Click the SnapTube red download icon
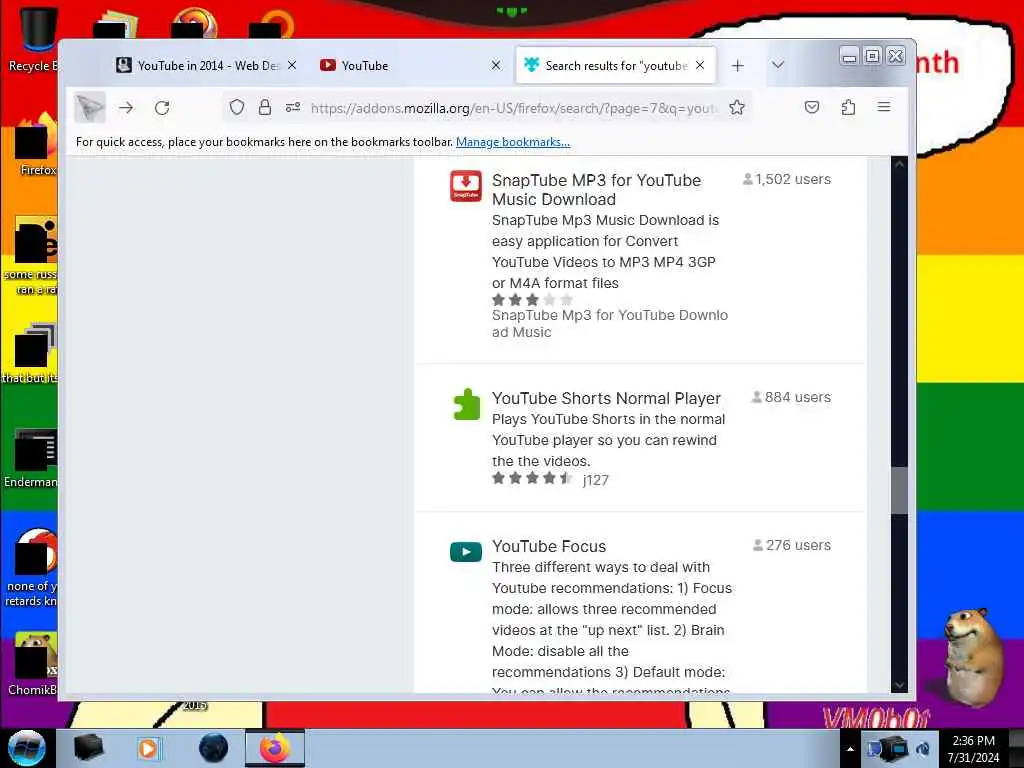The image size is (1024, 768). tap(466, 186)
